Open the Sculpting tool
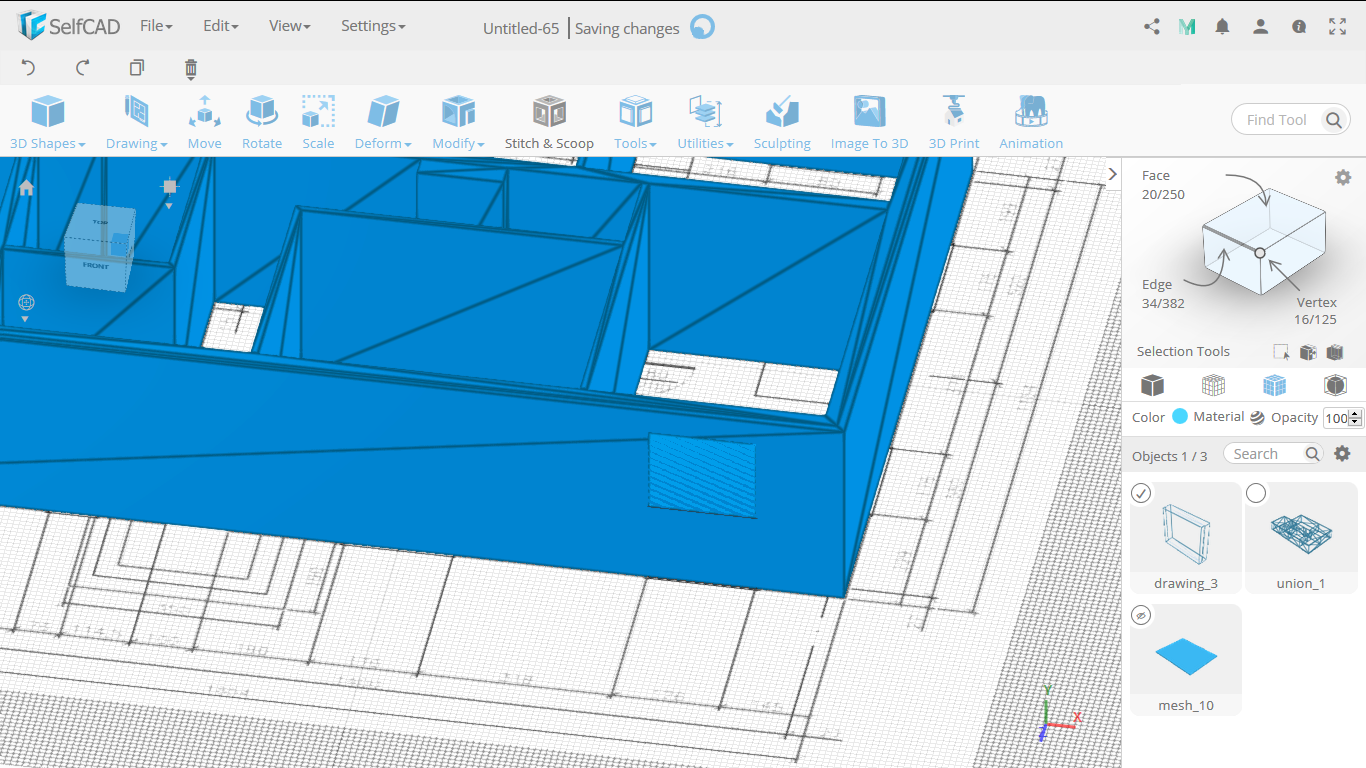The image size is (1366, 768). point(782,122)
